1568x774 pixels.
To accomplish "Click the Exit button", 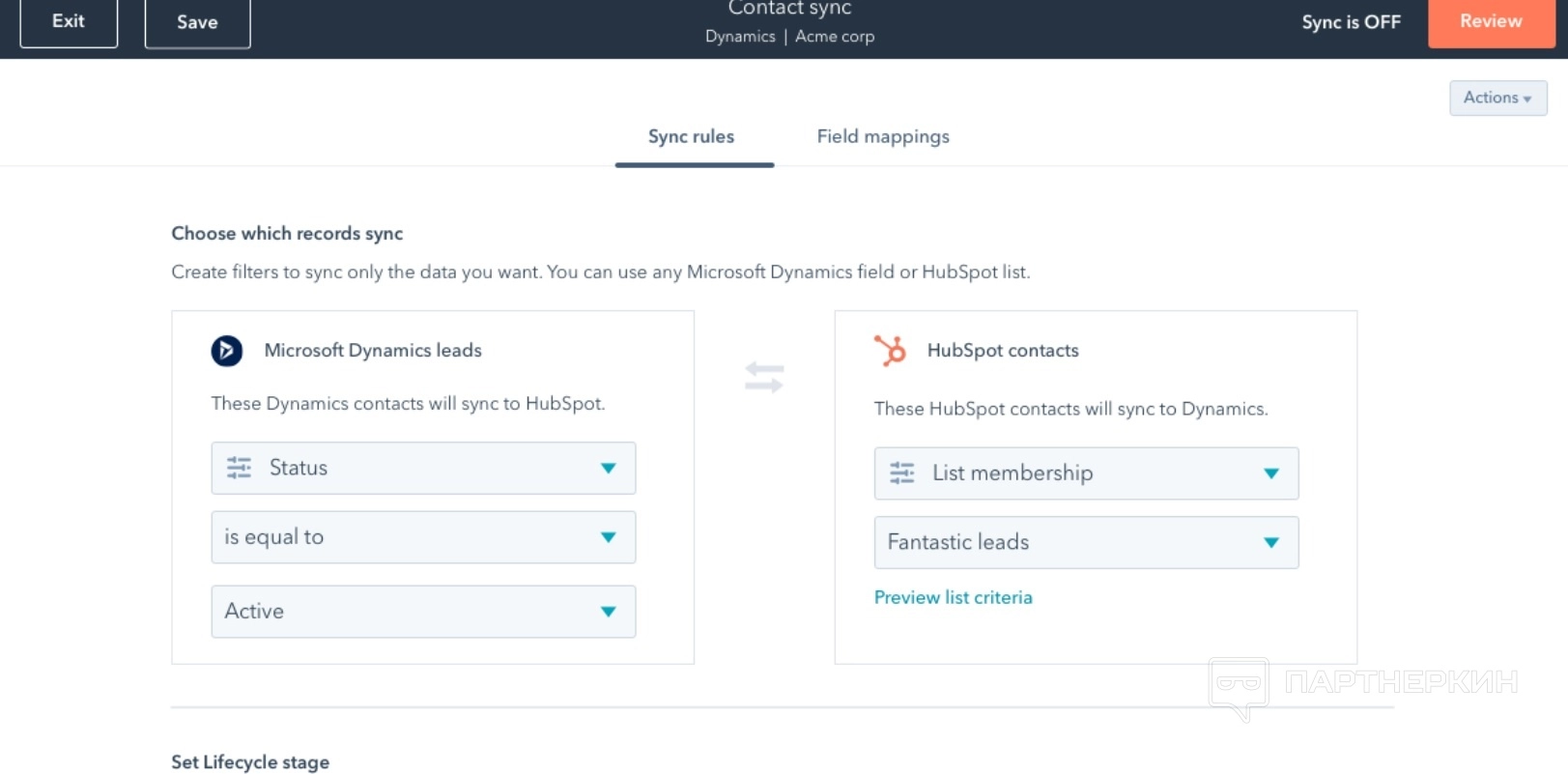I will [x=69, y=21].
